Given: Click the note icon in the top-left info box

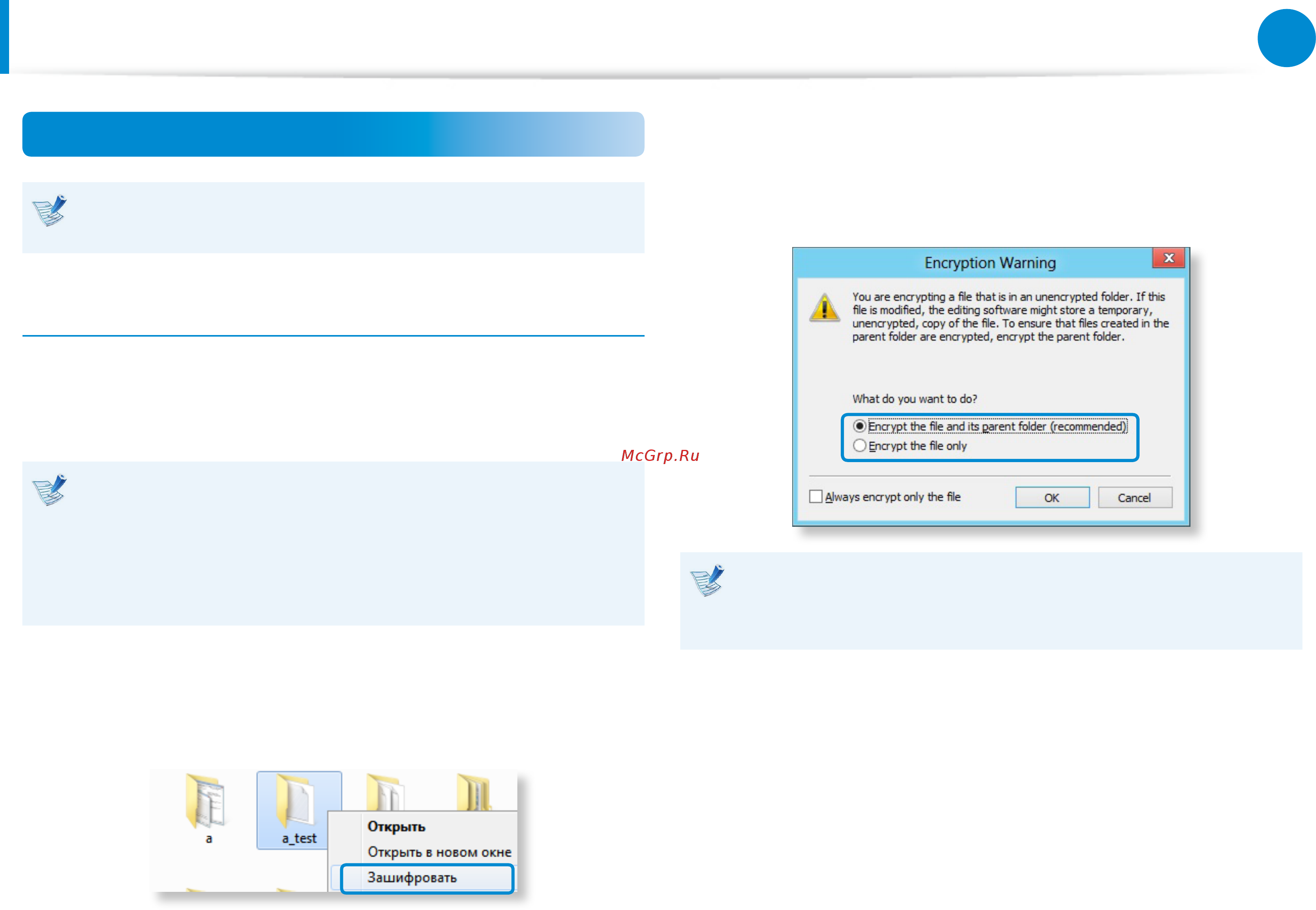Looking at the screenshot, I should click(x=50, y=210).
